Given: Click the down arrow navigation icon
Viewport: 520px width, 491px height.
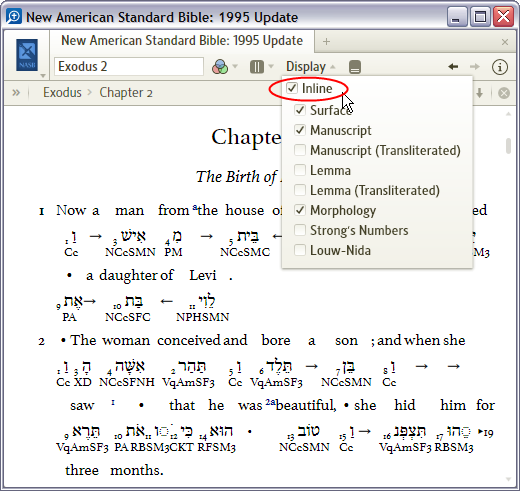Looking at the screenshot, I should [479, 93].
